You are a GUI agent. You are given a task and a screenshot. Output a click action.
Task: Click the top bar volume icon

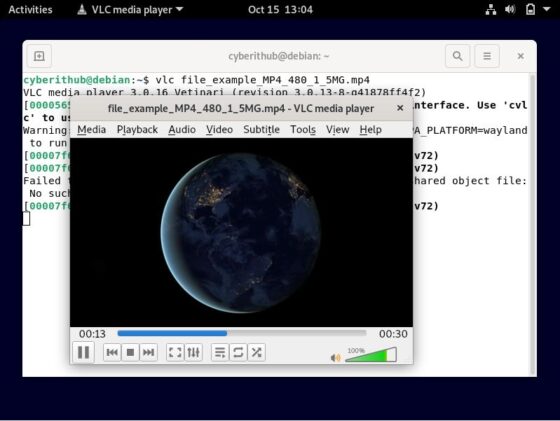(x=510, y=9)
